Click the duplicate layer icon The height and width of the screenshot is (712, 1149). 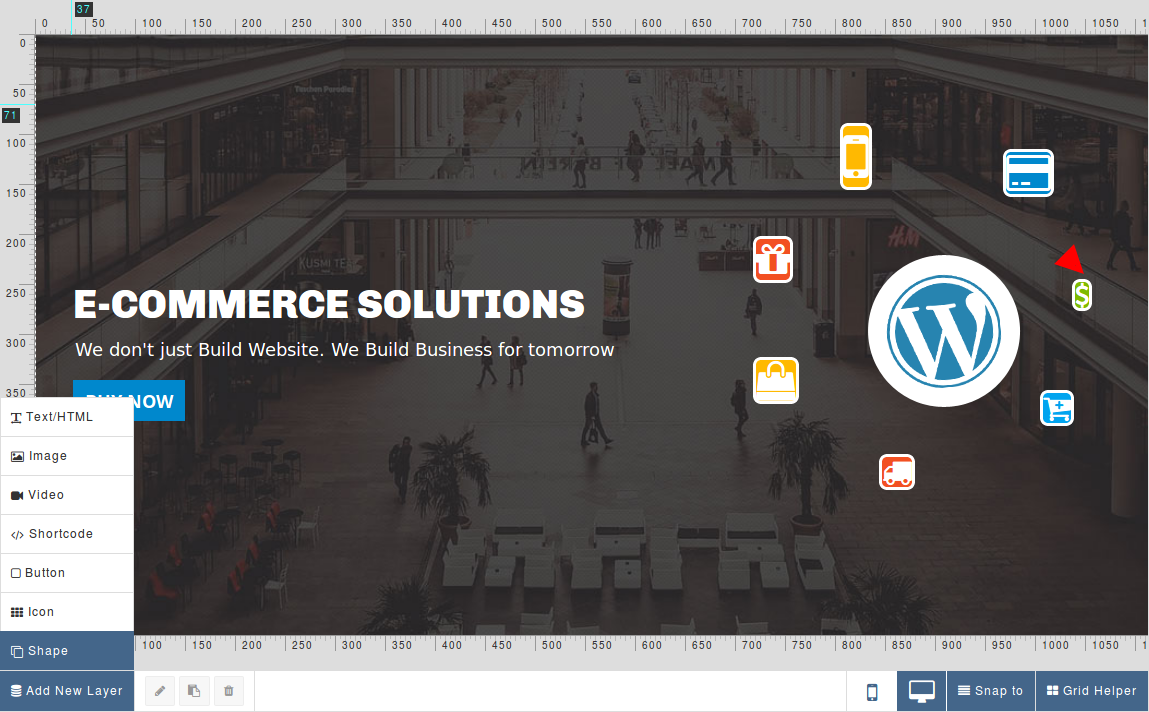[x=194, y=691]
